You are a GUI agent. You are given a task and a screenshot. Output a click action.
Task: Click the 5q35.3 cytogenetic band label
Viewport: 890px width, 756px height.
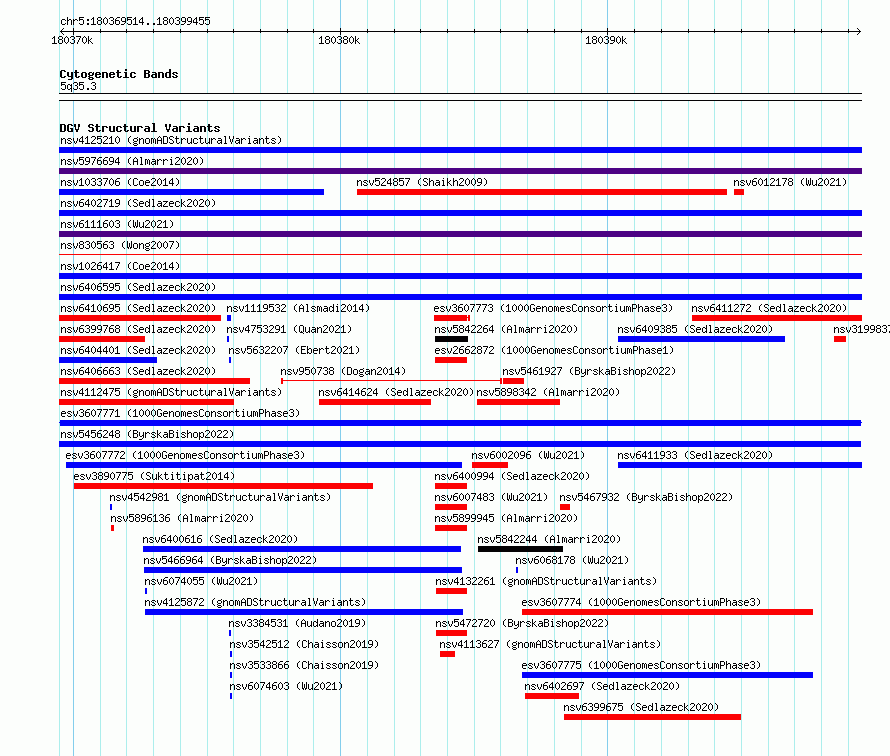[78, 86]
